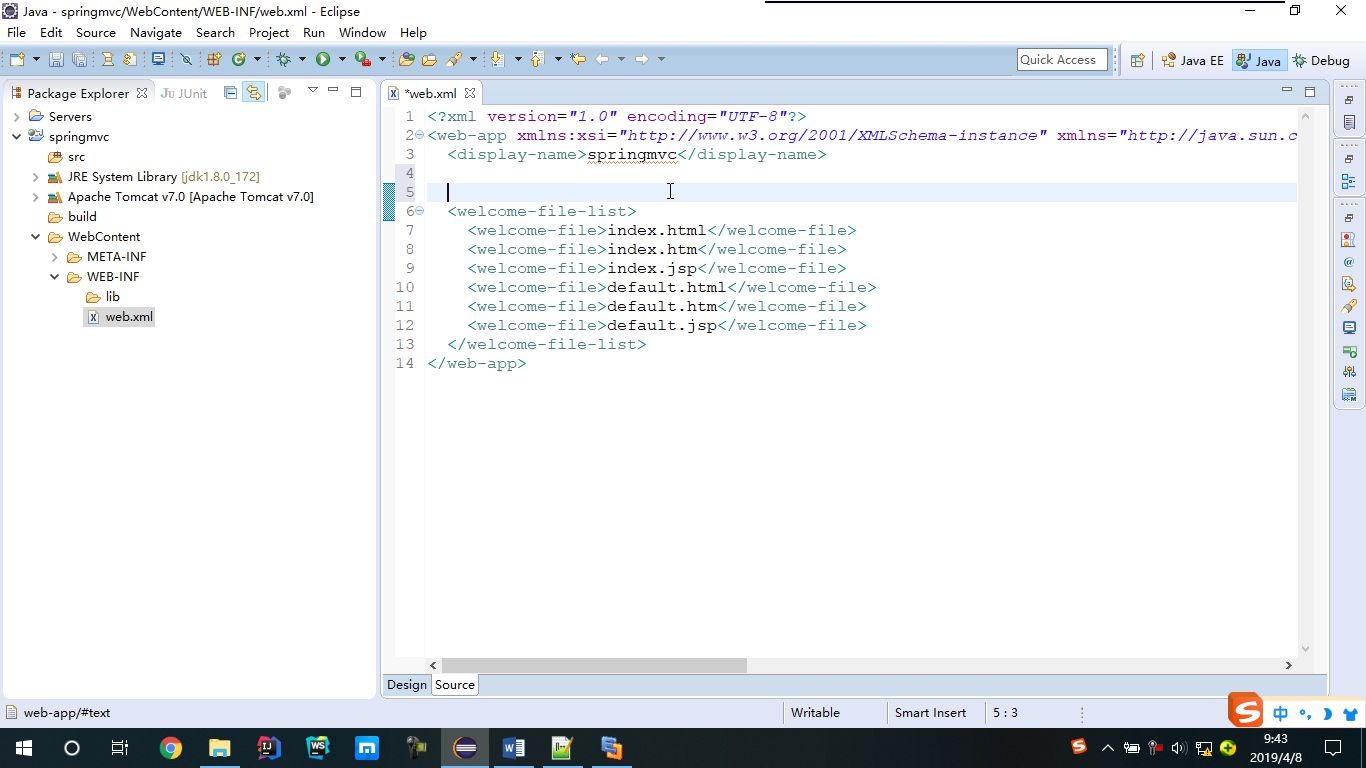This screenshot has height=768, width=1366.
Task: Click the Debug bug icon in toolbar
Action: click(x=284, y=60)
